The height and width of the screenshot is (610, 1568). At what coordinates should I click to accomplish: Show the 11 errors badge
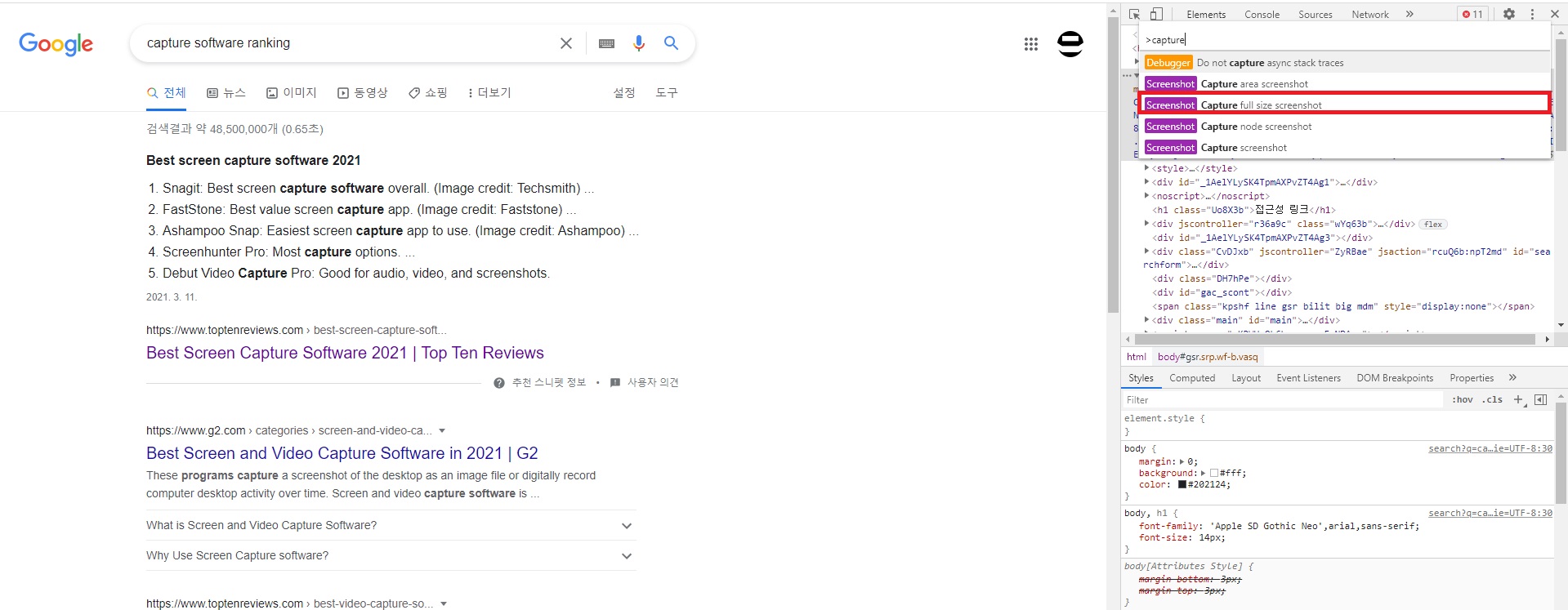point(1472,14)
